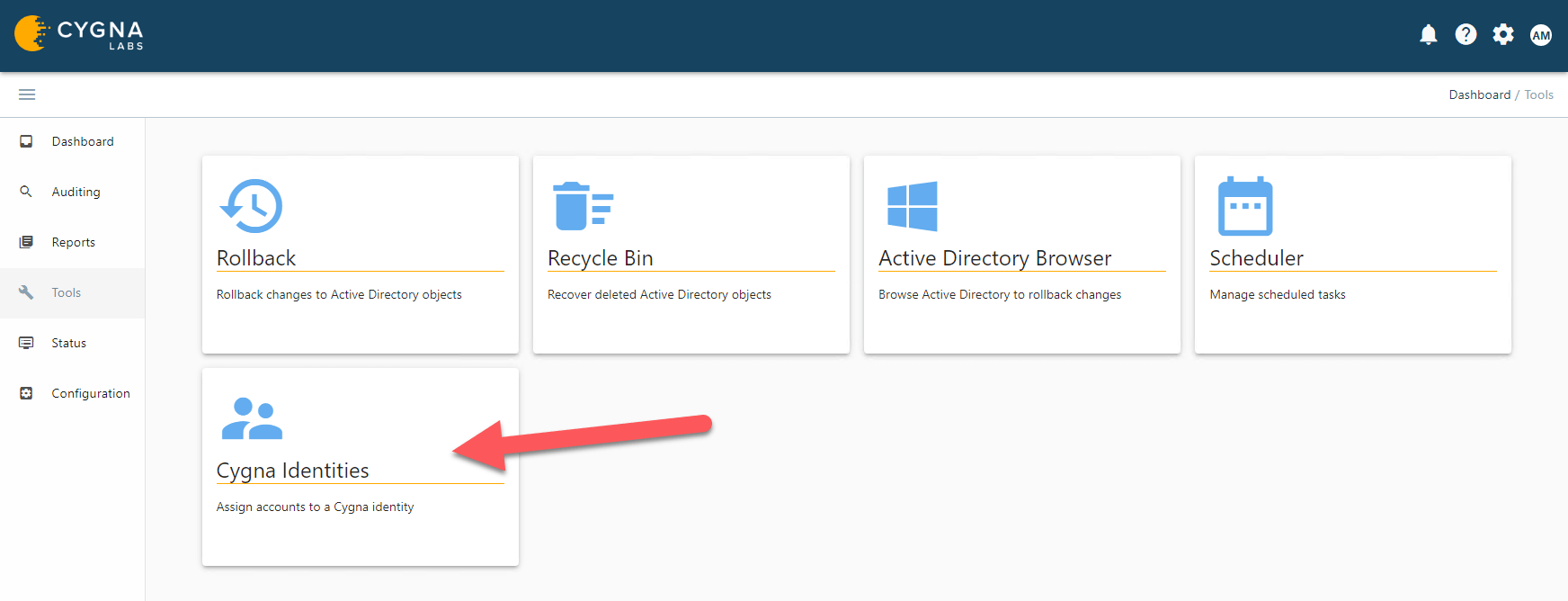1568x601 pixels.
Task: Click the Tools breadcrumb item
Action: tap(1539, 94)
